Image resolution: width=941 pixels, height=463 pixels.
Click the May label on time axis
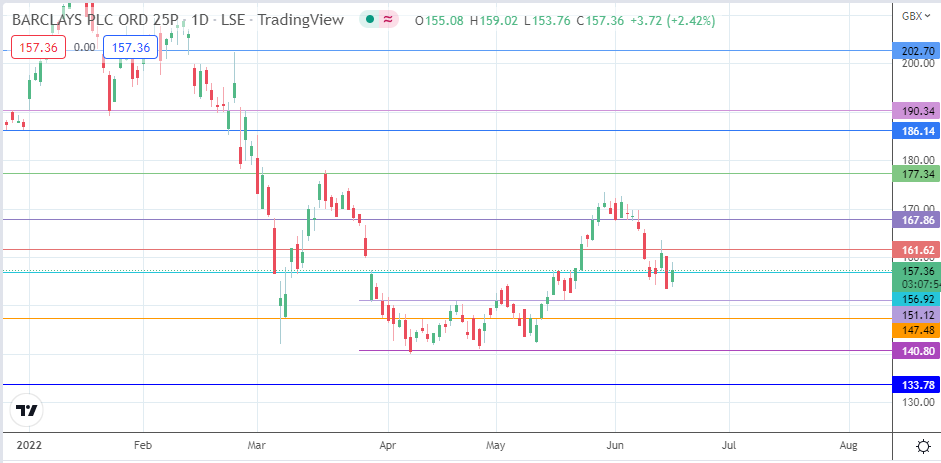(496, 445)
